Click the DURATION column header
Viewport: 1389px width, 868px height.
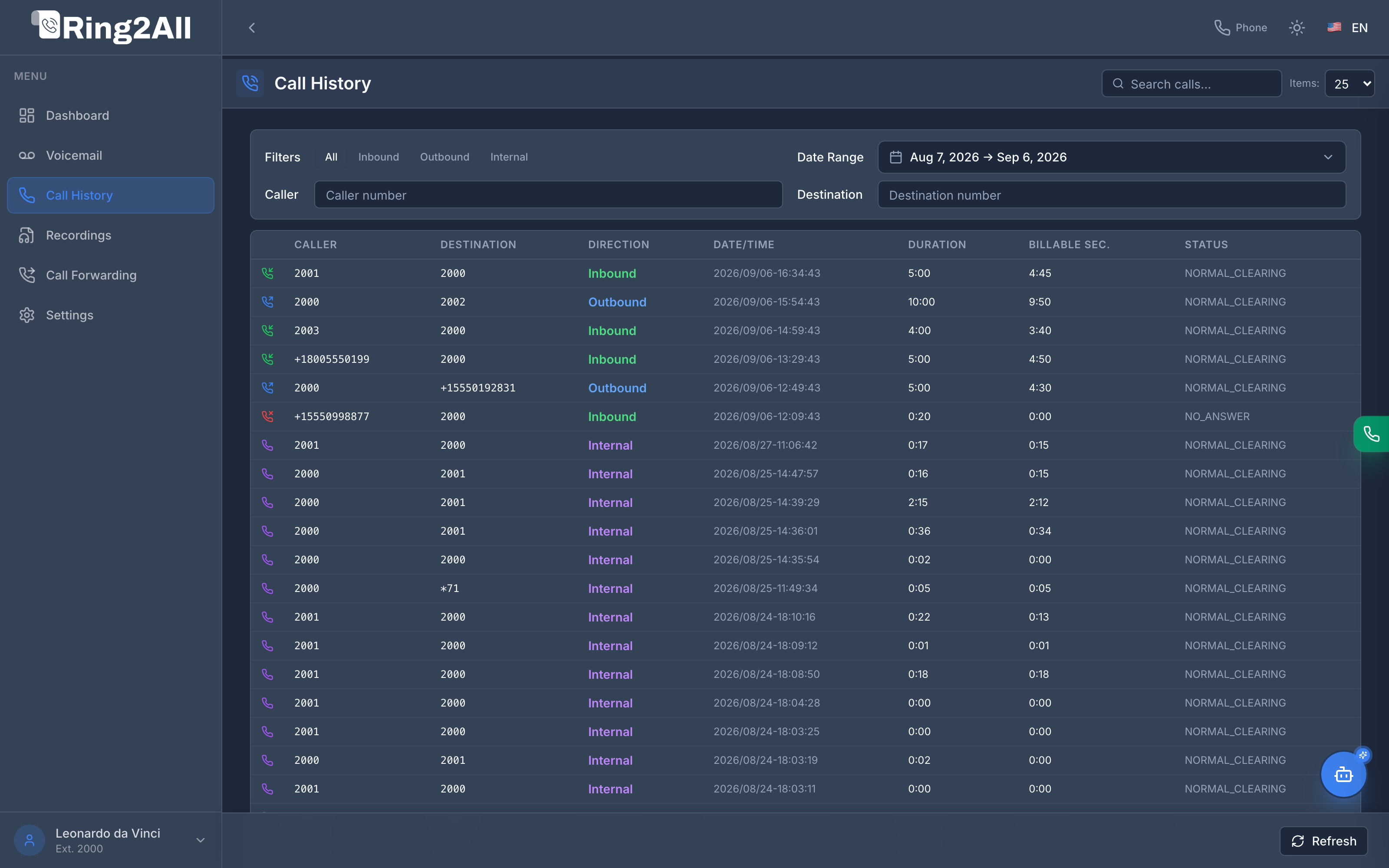(937, 244)
